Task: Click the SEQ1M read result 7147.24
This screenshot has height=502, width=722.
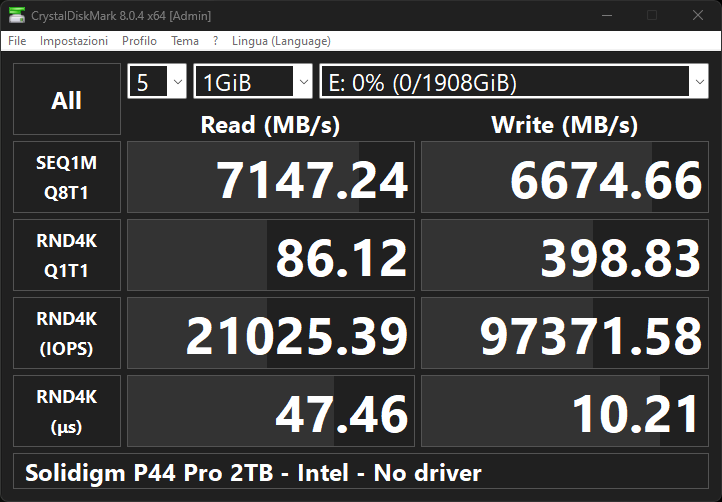Action: [270, 178]
